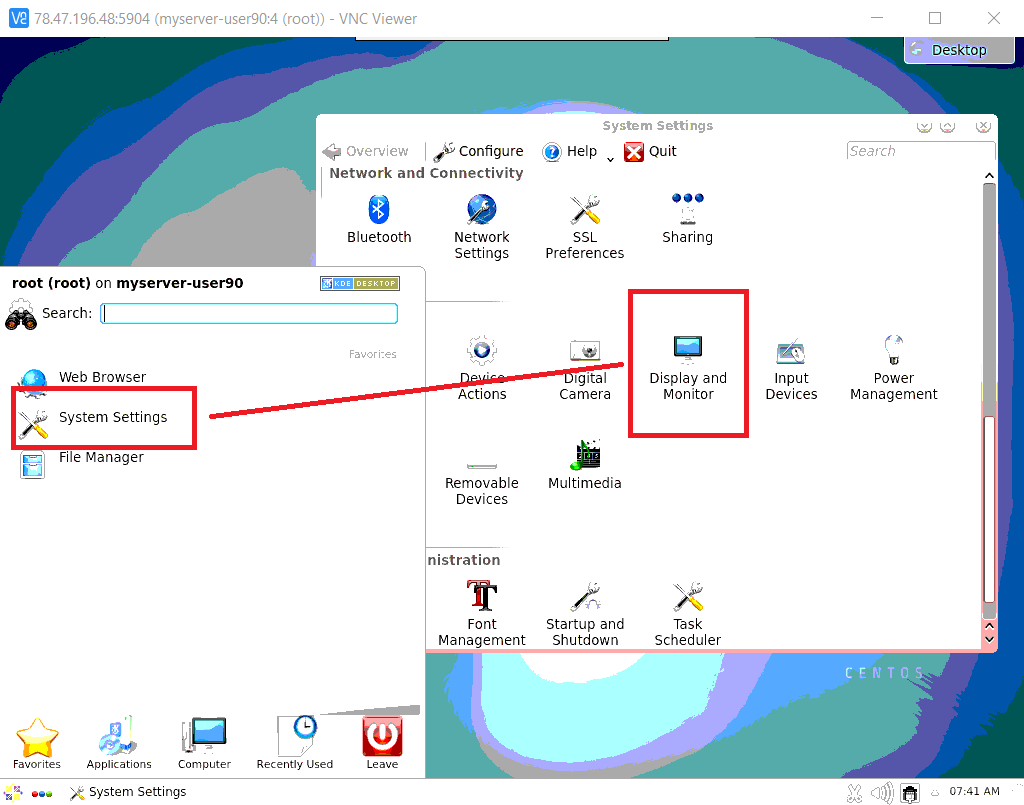Open File Manager from Favorites list

pyautogui.click(x=101, y=458)
